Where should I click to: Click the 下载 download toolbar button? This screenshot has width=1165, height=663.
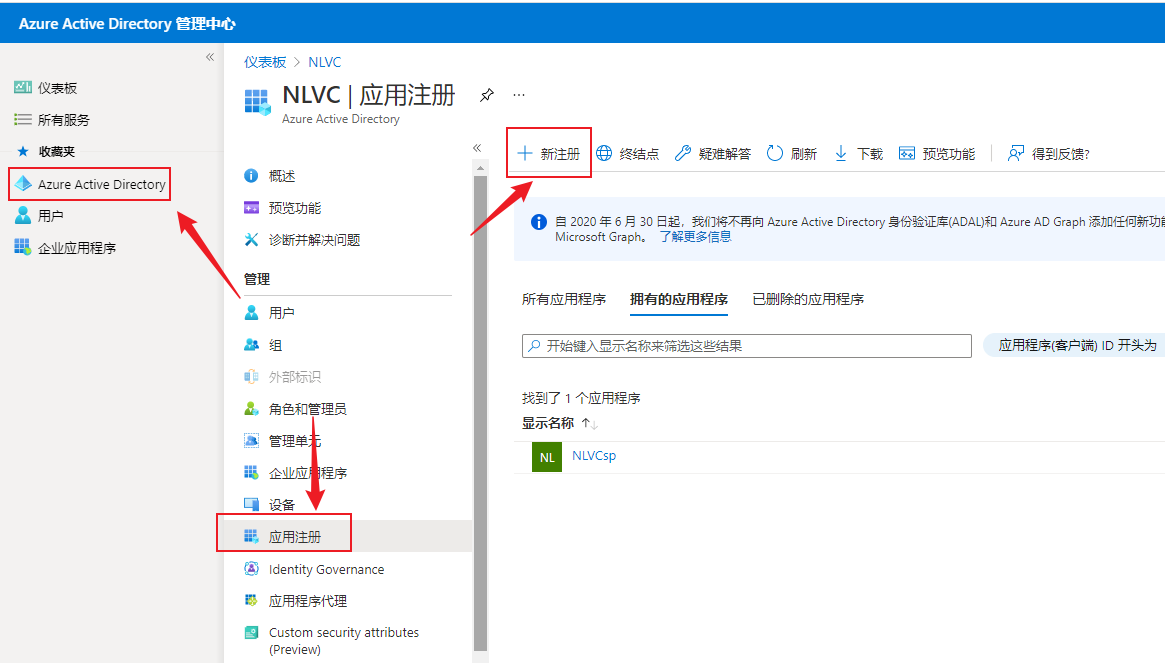858,154
